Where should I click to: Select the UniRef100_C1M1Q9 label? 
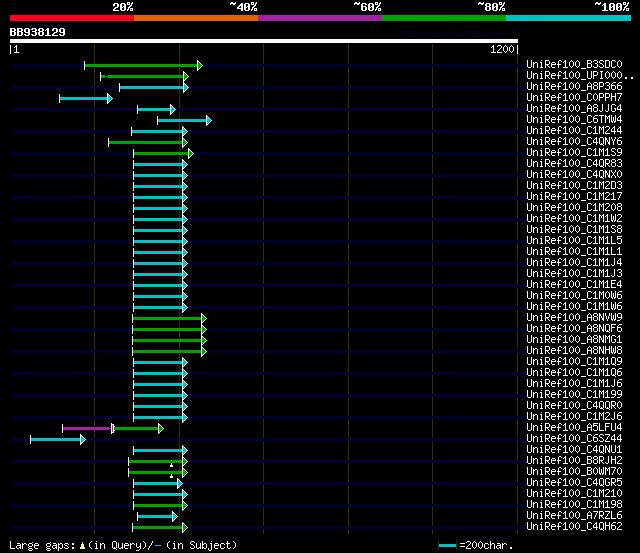pos(574,362)
